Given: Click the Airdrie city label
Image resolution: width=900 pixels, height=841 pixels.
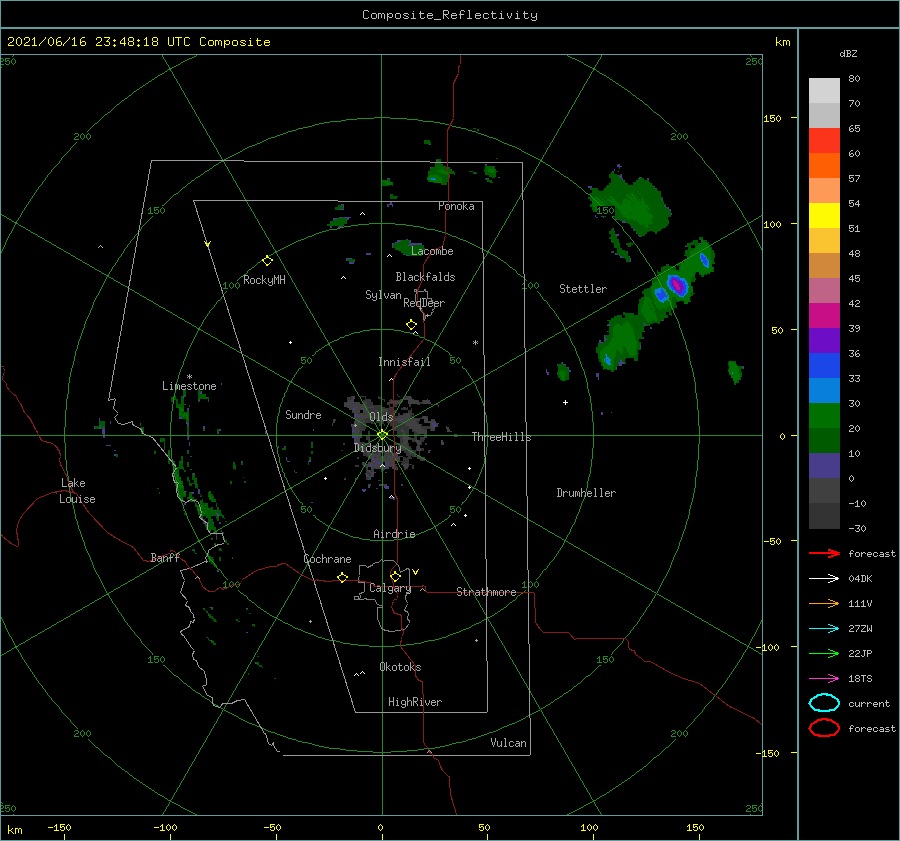Looking at the screenshot, I should point(394,534).
